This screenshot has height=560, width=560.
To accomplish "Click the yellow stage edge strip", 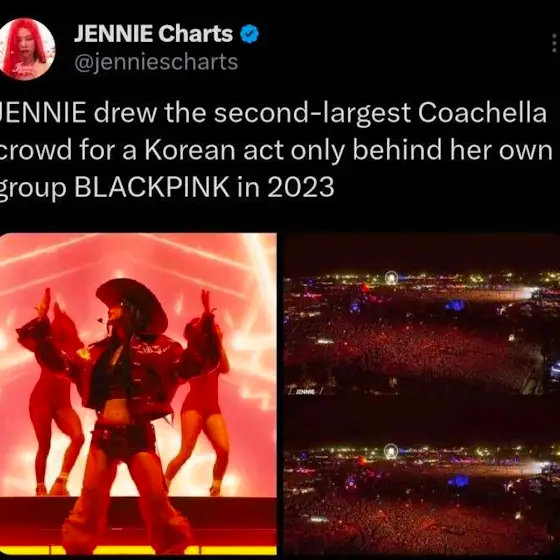I will point(138,550).
